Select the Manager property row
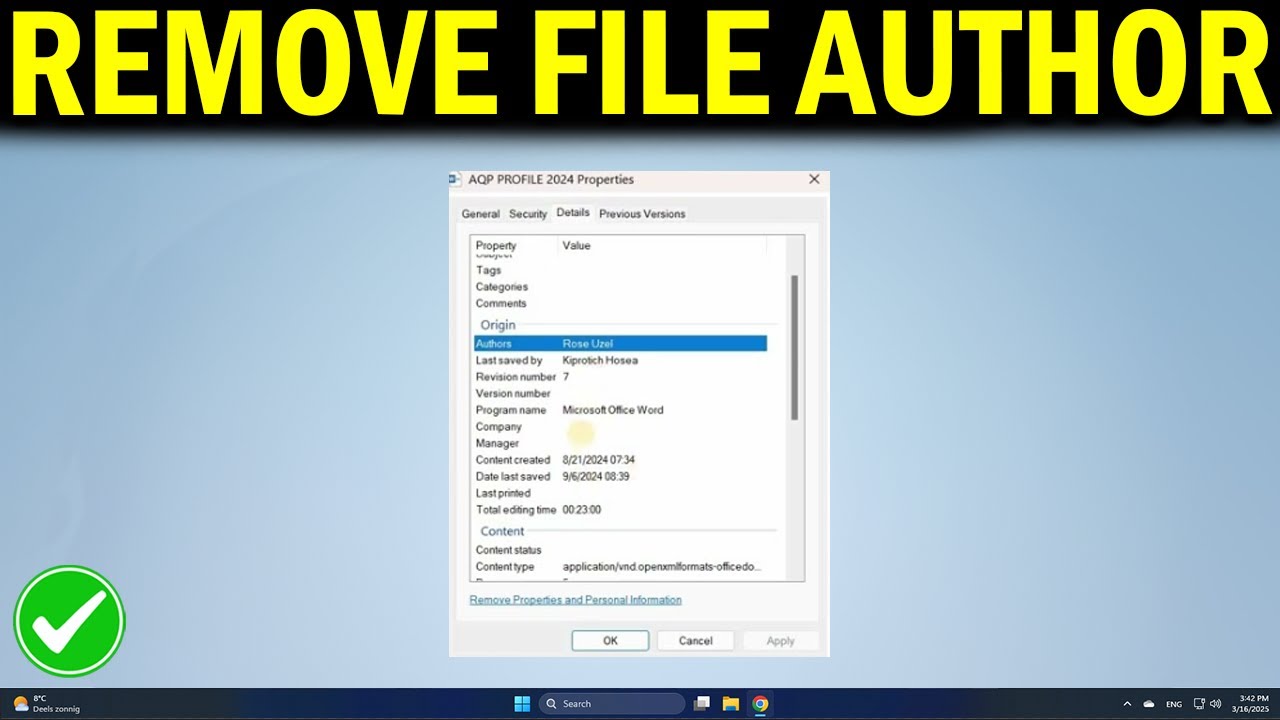Screen dimensions: 1280x720 (620, 443)
